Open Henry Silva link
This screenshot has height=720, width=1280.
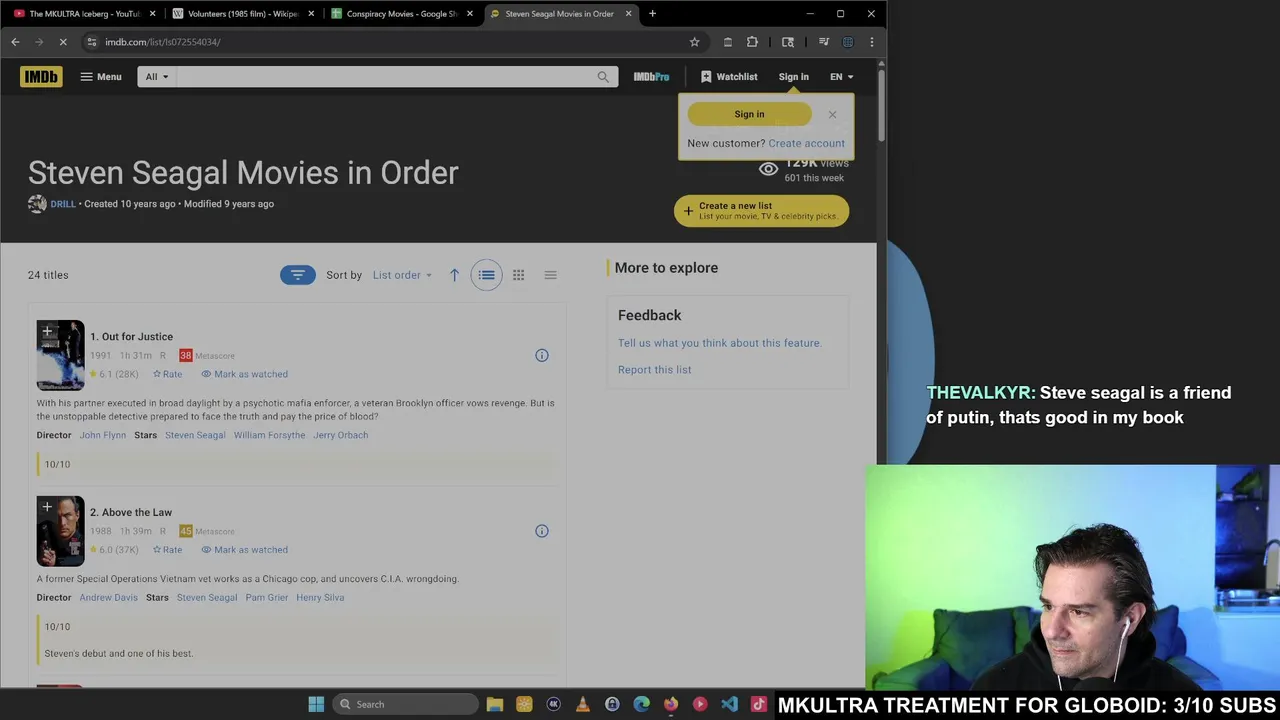click(x=320, y=598)
